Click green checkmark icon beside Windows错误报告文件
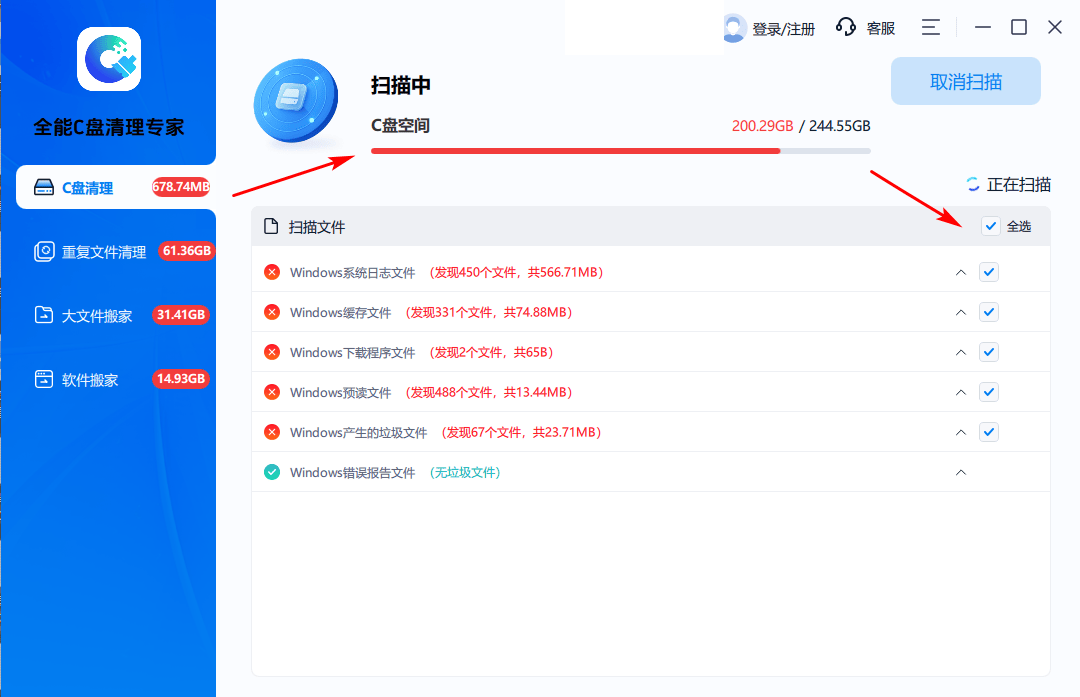 (272, 472)
